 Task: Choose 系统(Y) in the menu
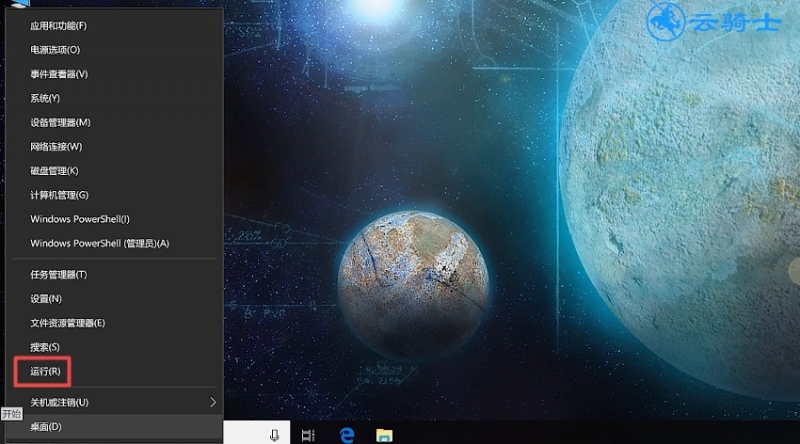(114, 98)
